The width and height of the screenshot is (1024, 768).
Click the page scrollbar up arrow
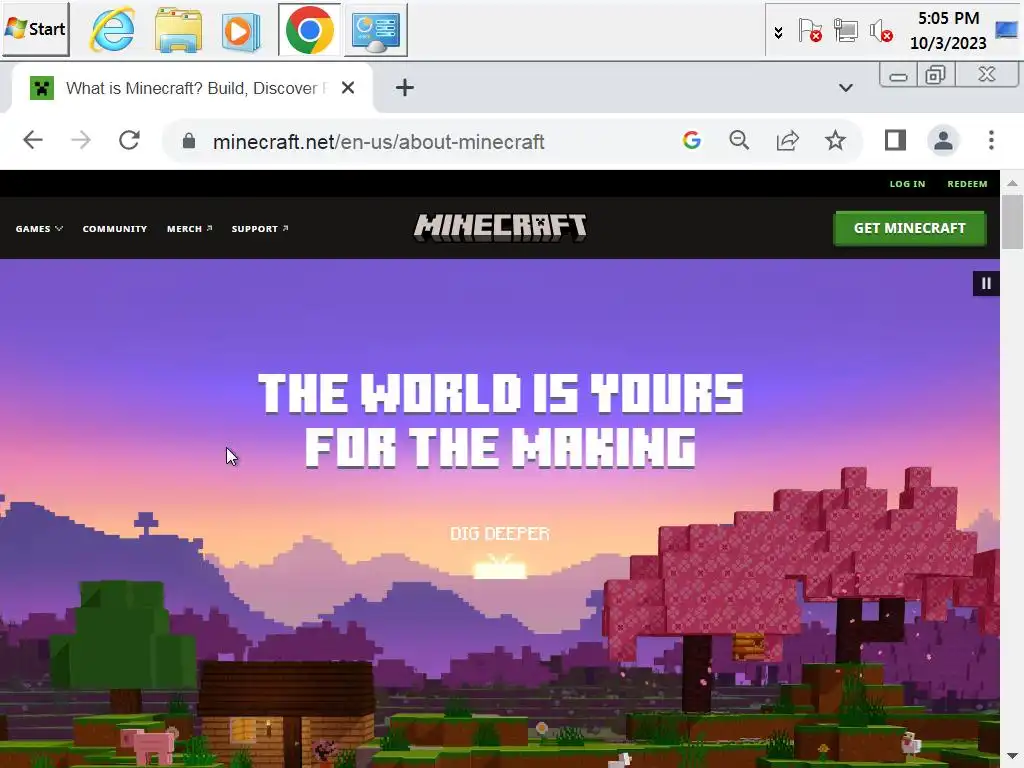(x=1012, y=184)
